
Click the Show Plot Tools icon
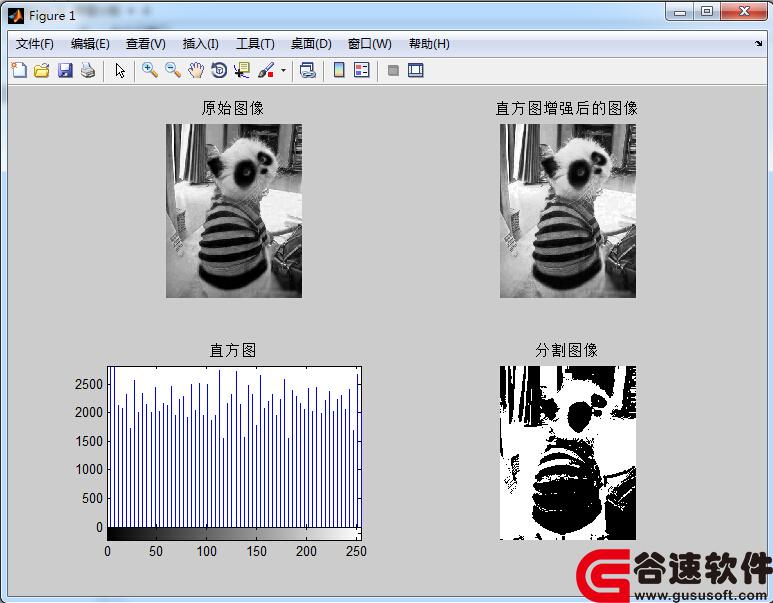[416, 70]
